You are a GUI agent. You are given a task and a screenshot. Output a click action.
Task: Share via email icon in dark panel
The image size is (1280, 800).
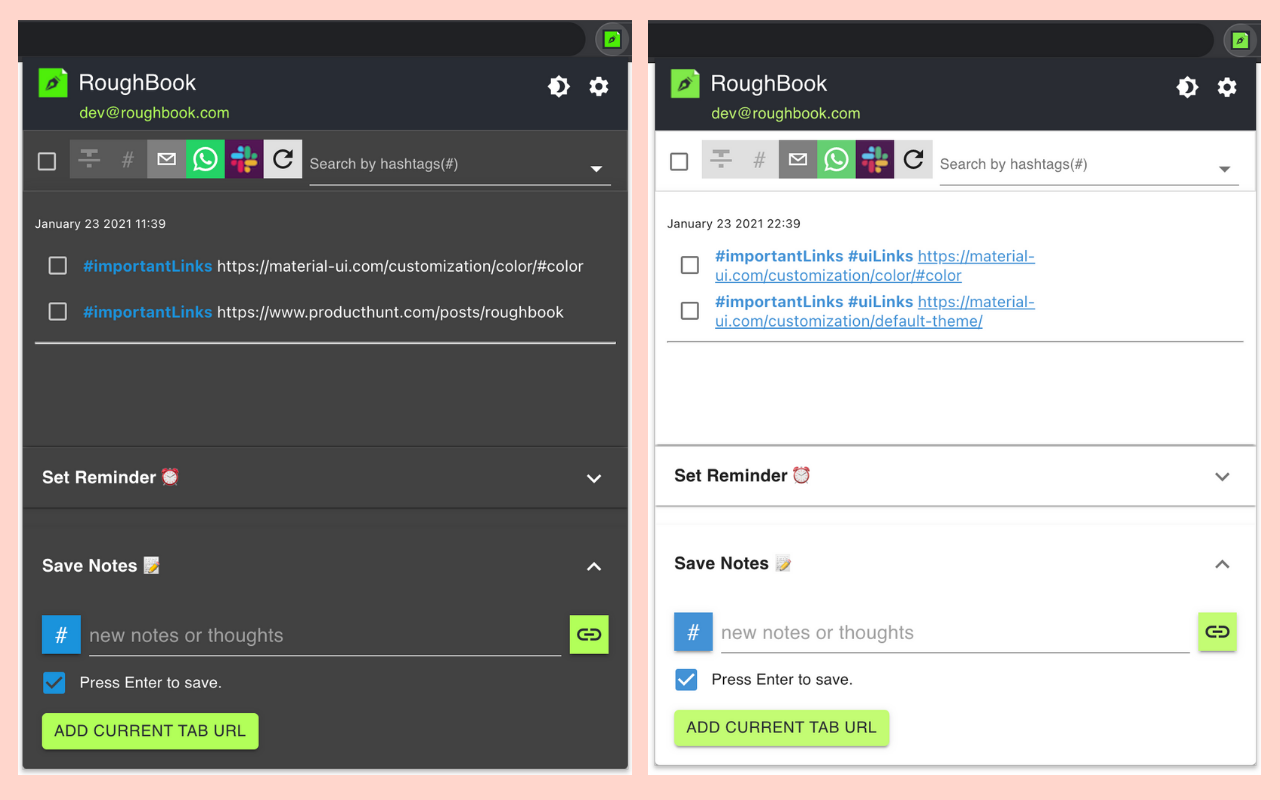click(166, 159)
